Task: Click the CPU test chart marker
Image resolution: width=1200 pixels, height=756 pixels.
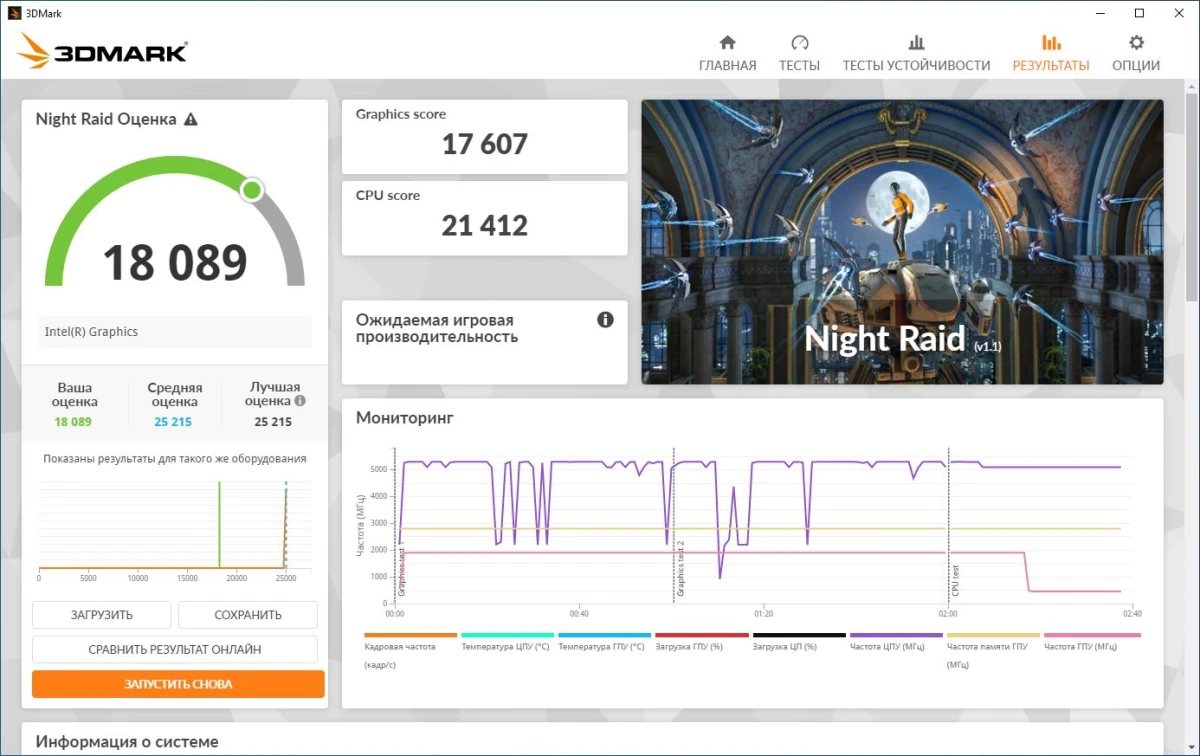Action: (955, 582)
